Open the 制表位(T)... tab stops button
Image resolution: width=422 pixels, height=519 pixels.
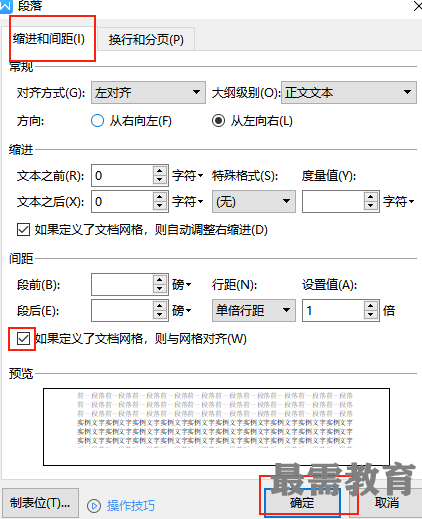click(40, 503)
